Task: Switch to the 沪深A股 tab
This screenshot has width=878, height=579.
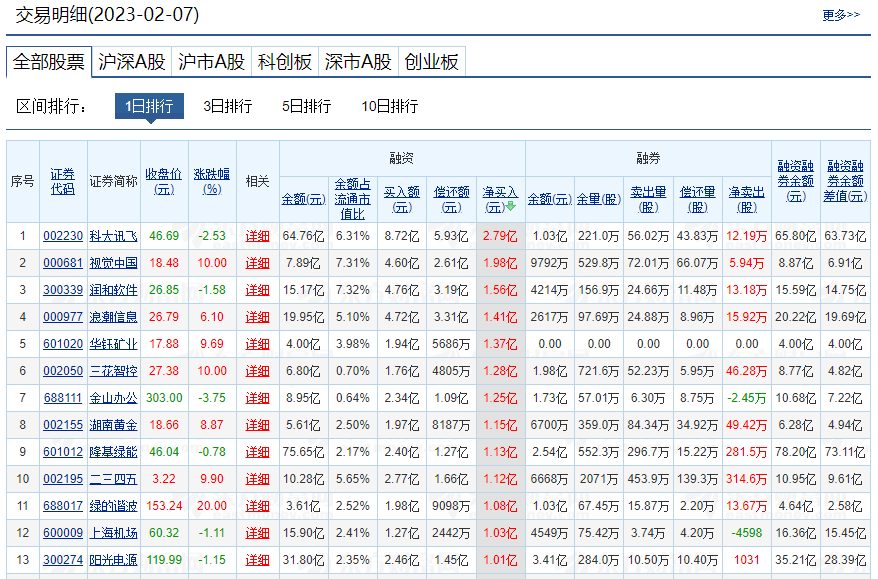Action: pyautogui.click(x=132, y=62)
